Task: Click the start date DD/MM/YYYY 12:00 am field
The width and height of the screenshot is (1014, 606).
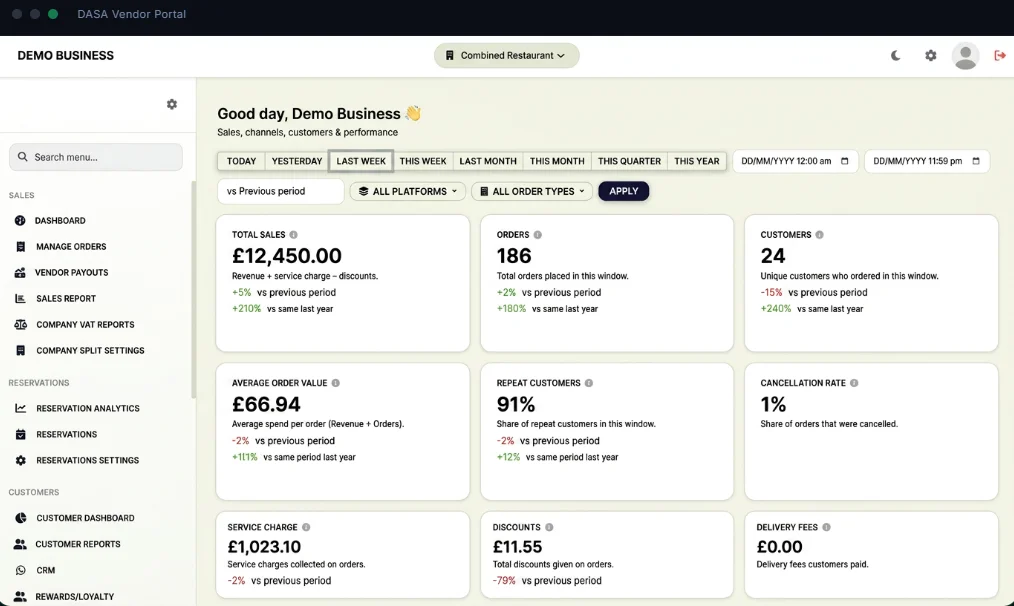Action: [795, 161]
